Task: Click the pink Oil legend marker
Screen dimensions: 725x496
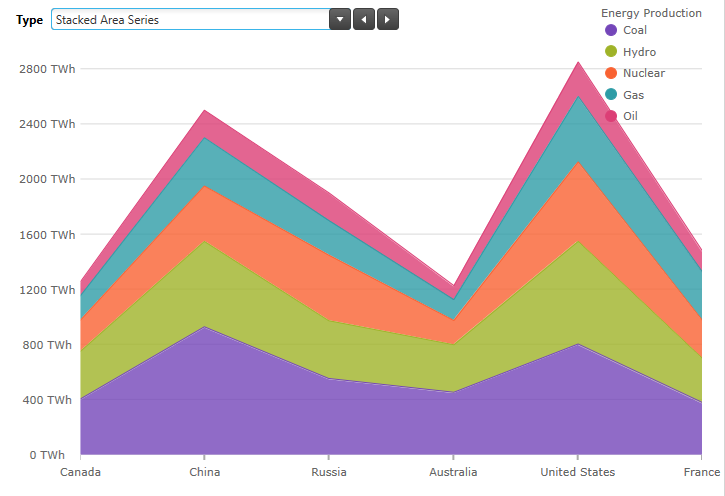Action: pos(611,116)
